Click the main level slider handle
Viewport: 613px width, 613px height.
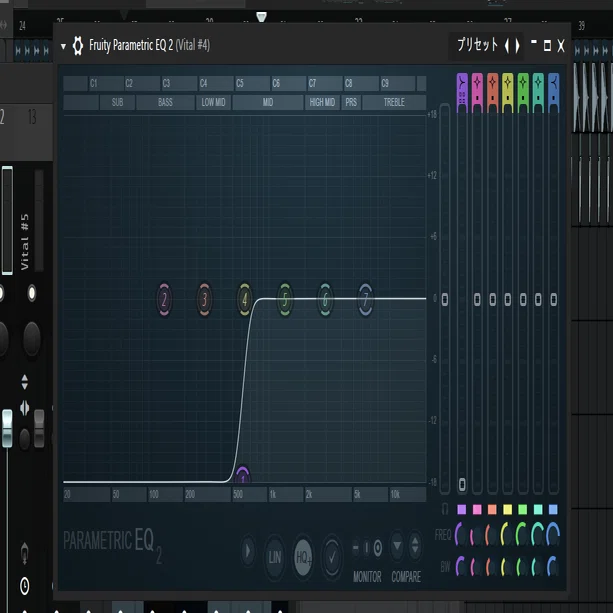pos(445,299)
